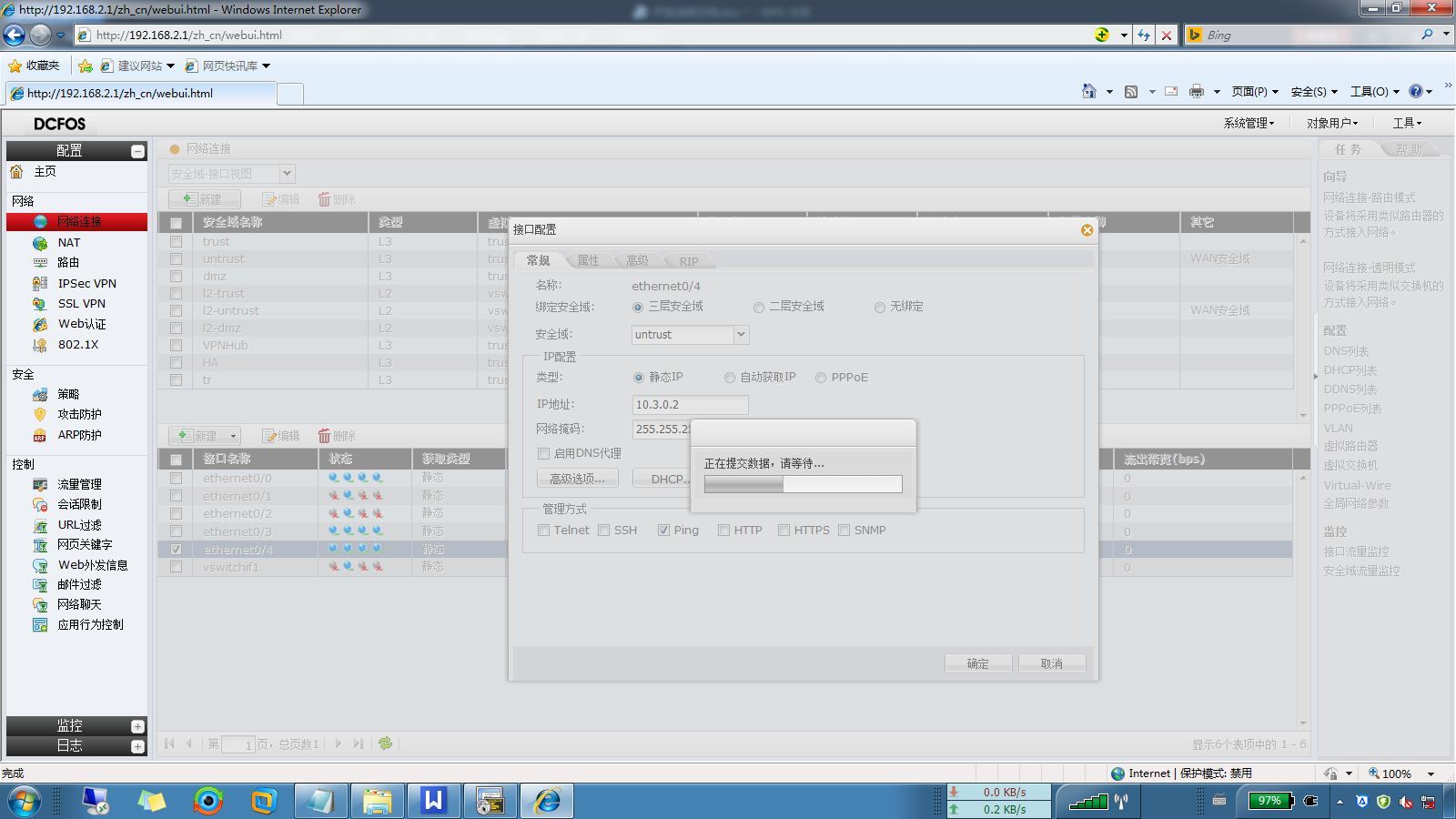The image size is (1456, 819).
Task: Open the 策略 policy icon
Action: pos(40,394)
